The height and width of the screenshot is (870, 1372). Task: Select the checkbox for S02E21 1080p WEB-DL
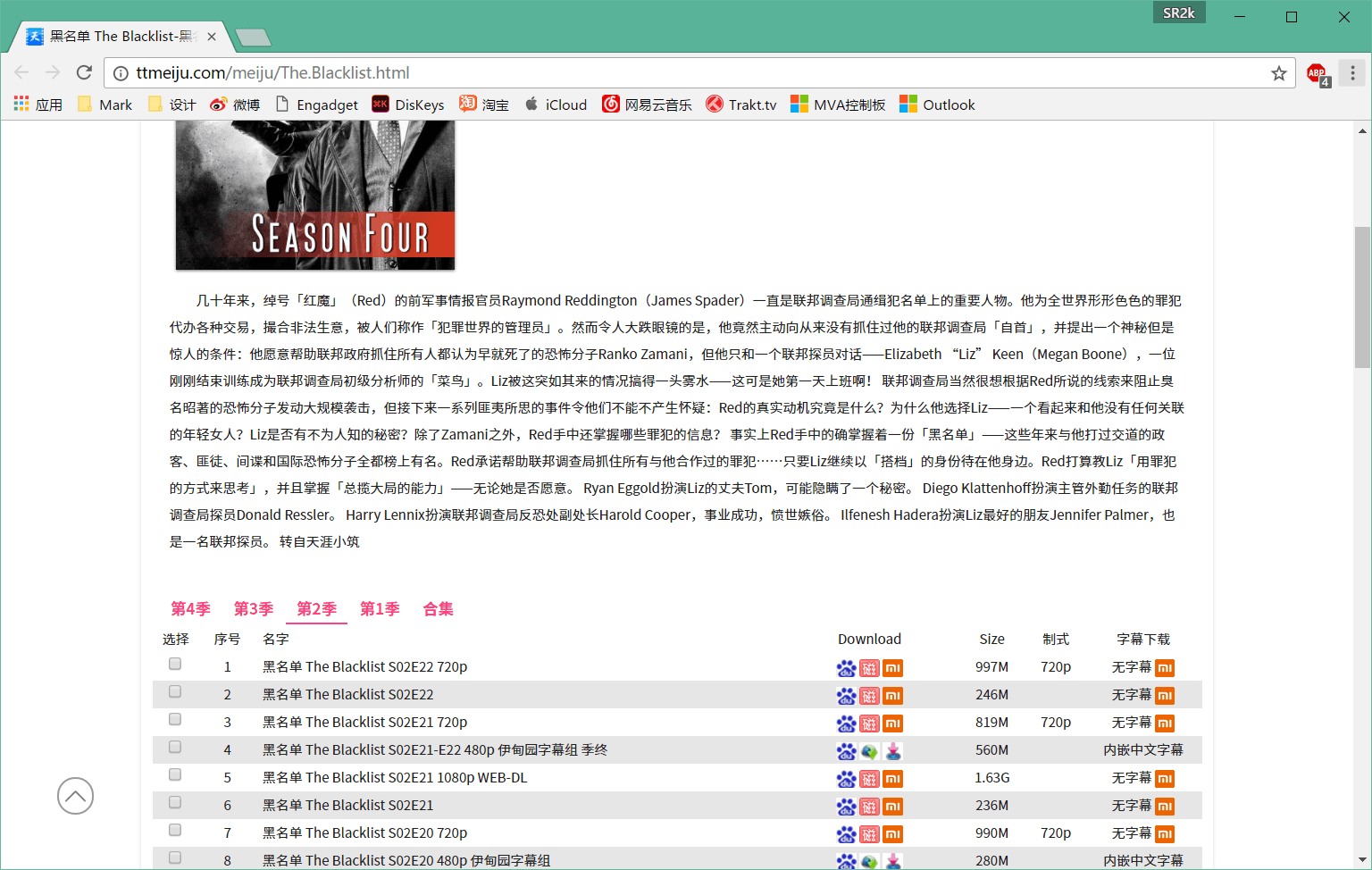tap(175, 774)
